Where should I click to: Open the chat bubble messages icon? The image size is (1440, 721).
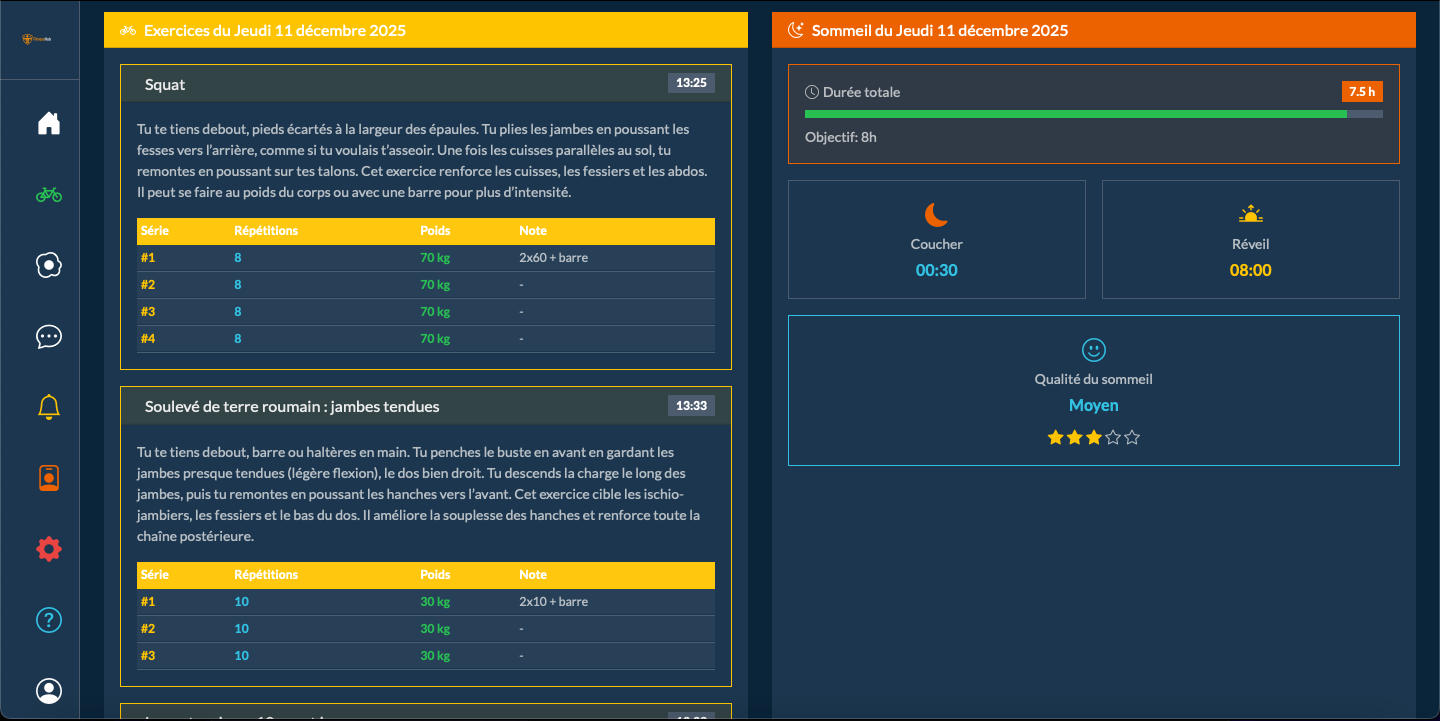[48, 336]
